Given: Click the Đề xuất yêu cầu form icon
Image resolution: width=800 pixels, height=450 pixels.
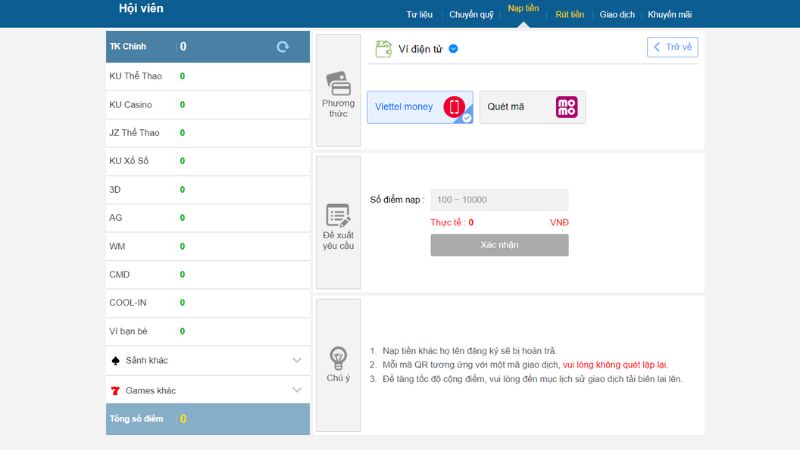Looking at the screenshot, I should coord(338,216).
